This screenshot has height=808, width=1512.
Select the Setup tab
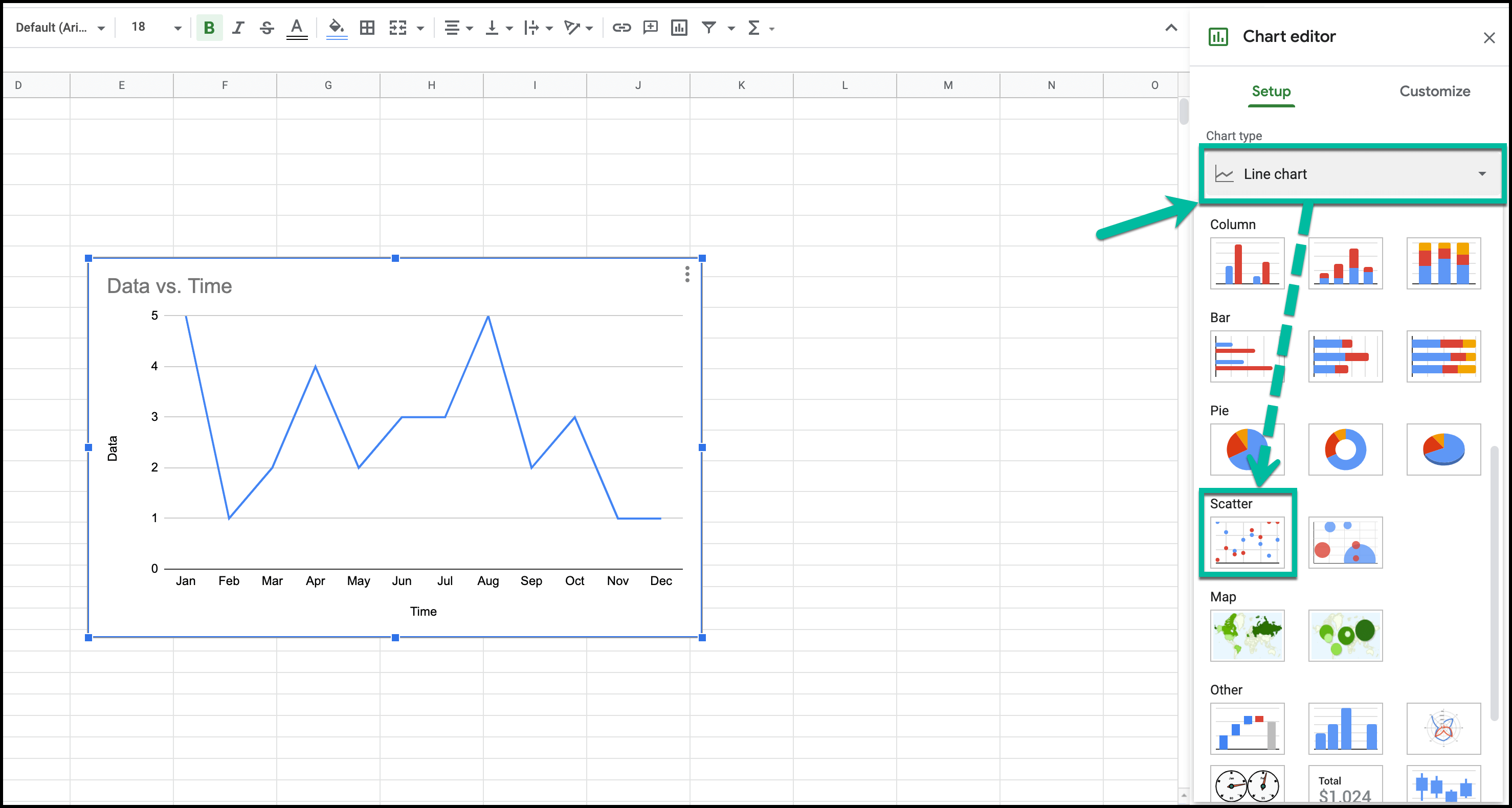[1271, 92]
